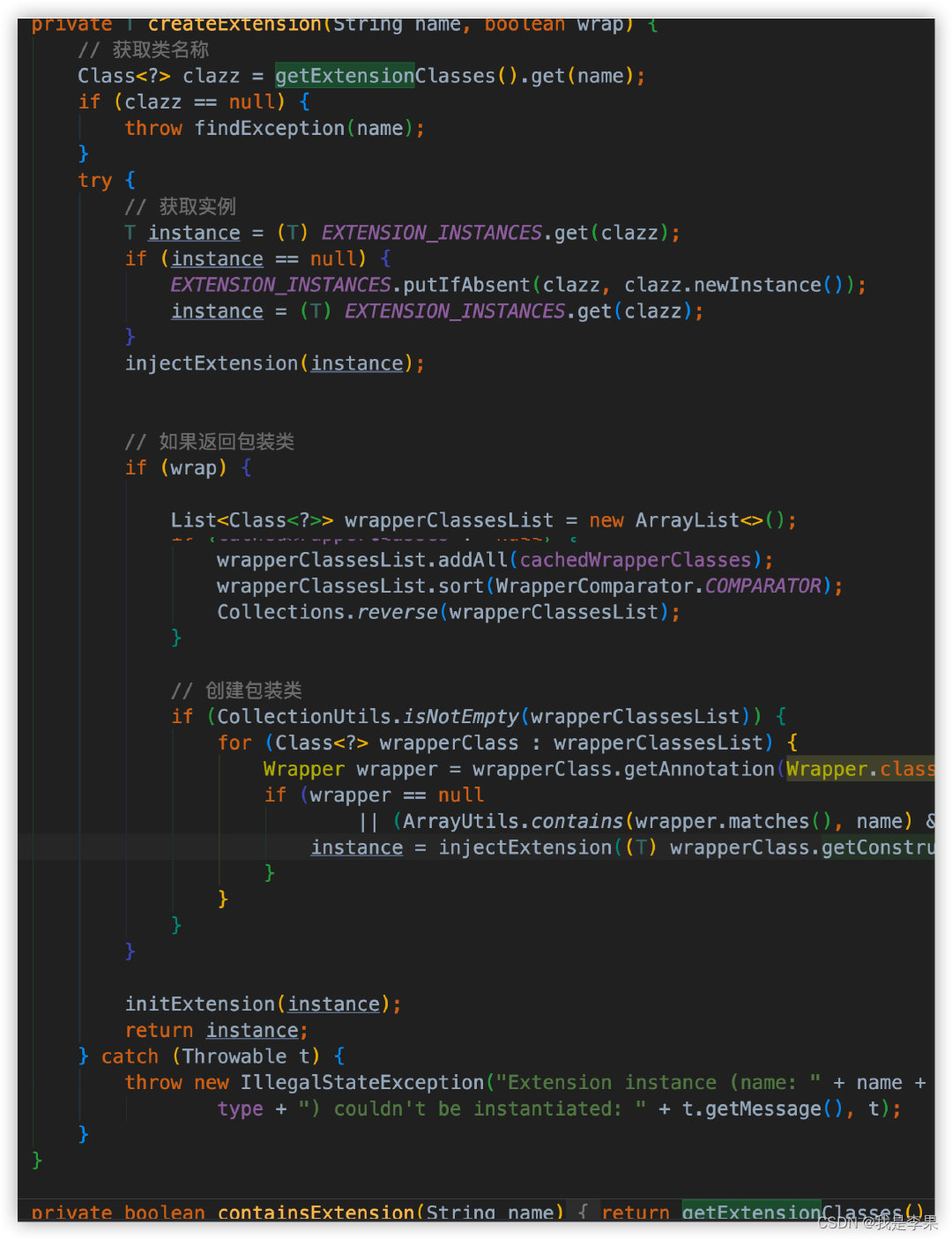The image size is (952, 1239).
Task: Click 'wrapperClassesList' in the List declaration line
Action: [450, 520]
